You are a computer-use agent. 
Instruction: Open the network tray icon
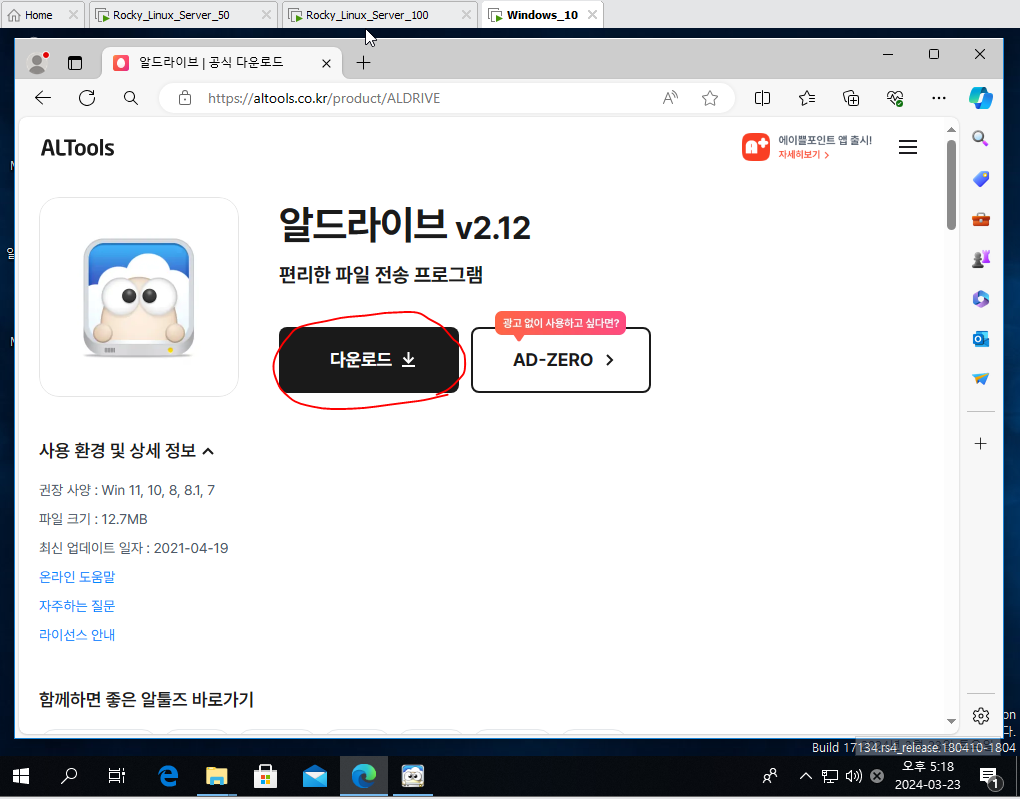829,776
